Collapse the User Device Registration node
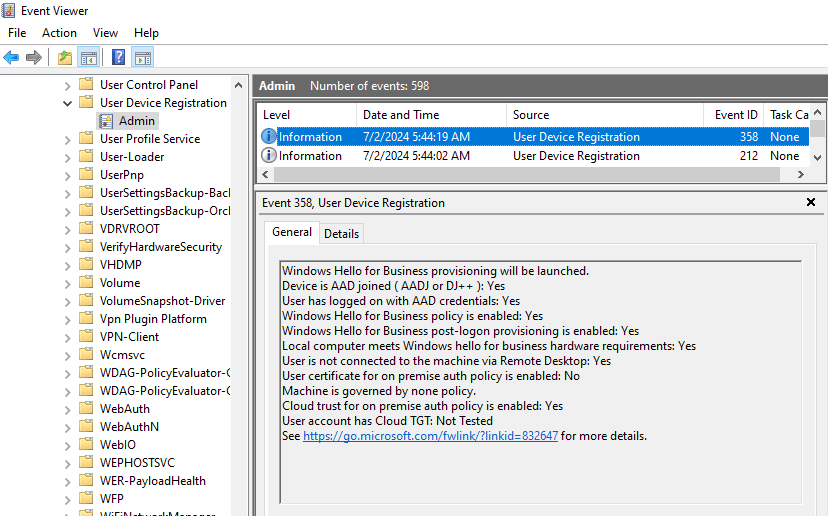The image size is (828, 516). [68, 103]
